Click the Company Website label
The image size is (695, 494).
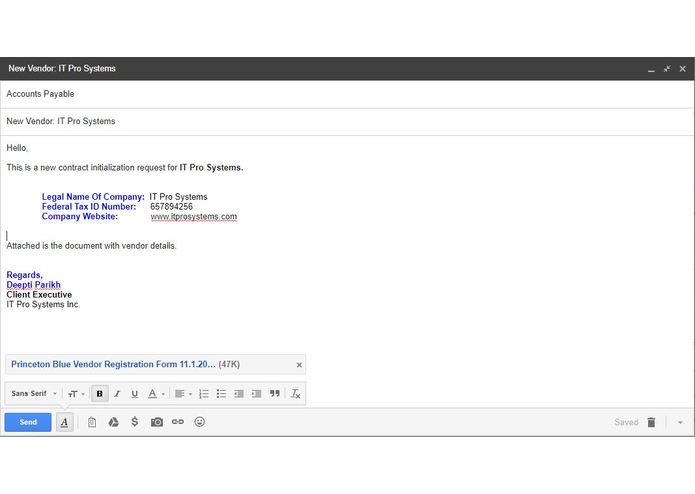pyautogui.click(x=80, y=216)
